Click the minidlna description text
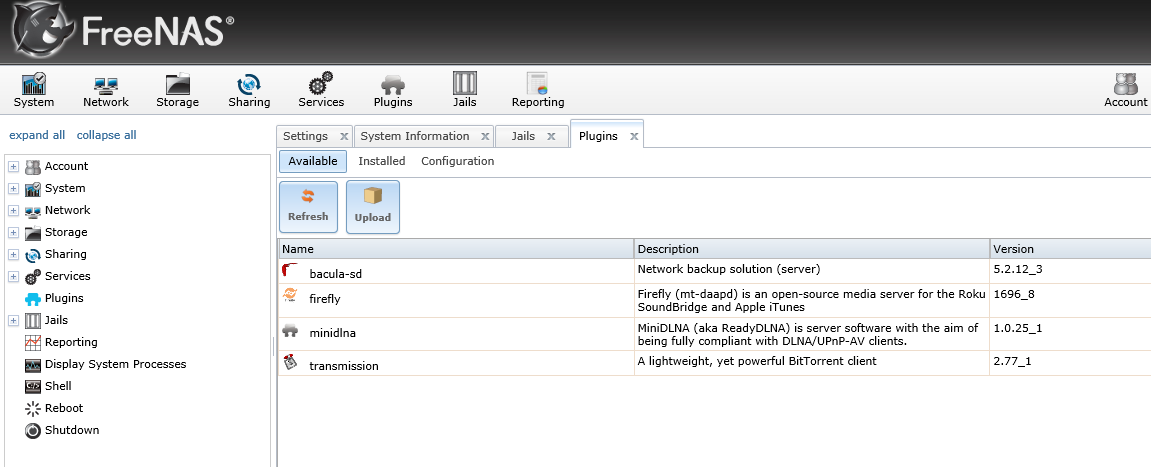The width and height of the screenshot is (1151, 467). 807,335
